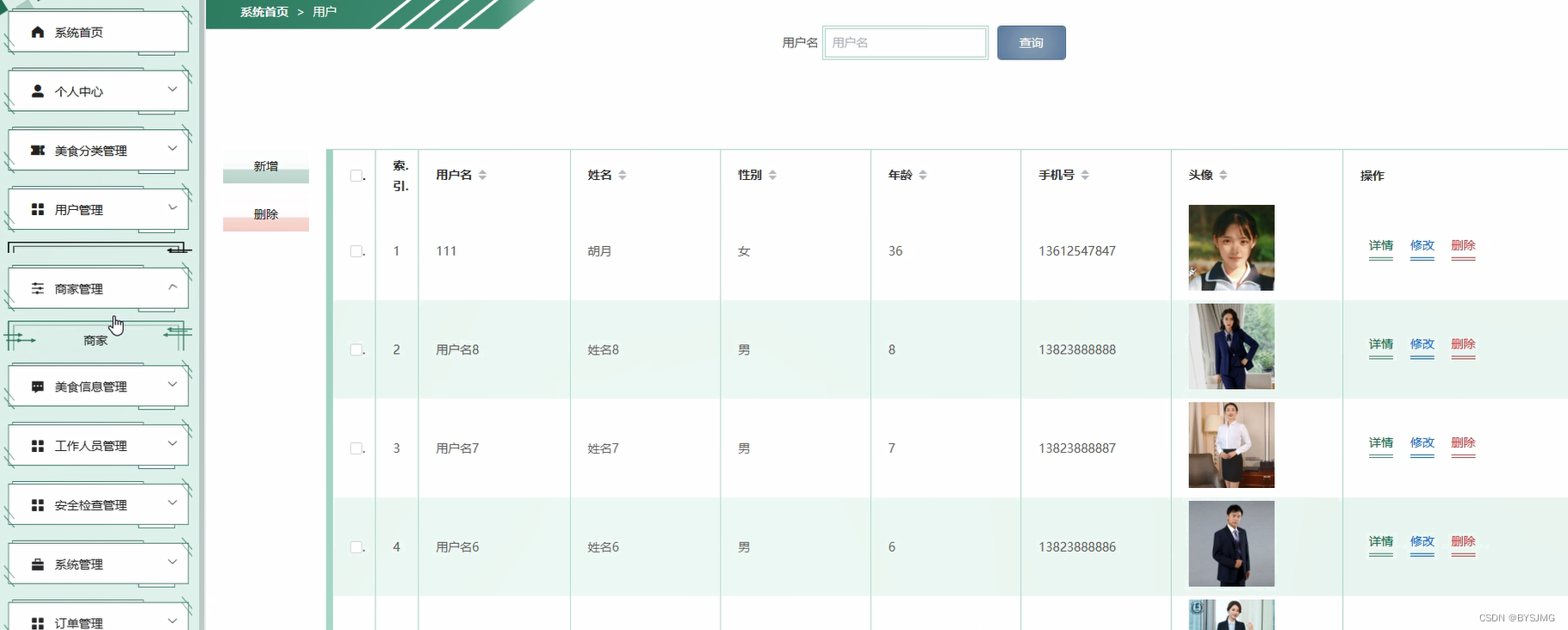Click the 新增 add button

[x=266, y=168]
